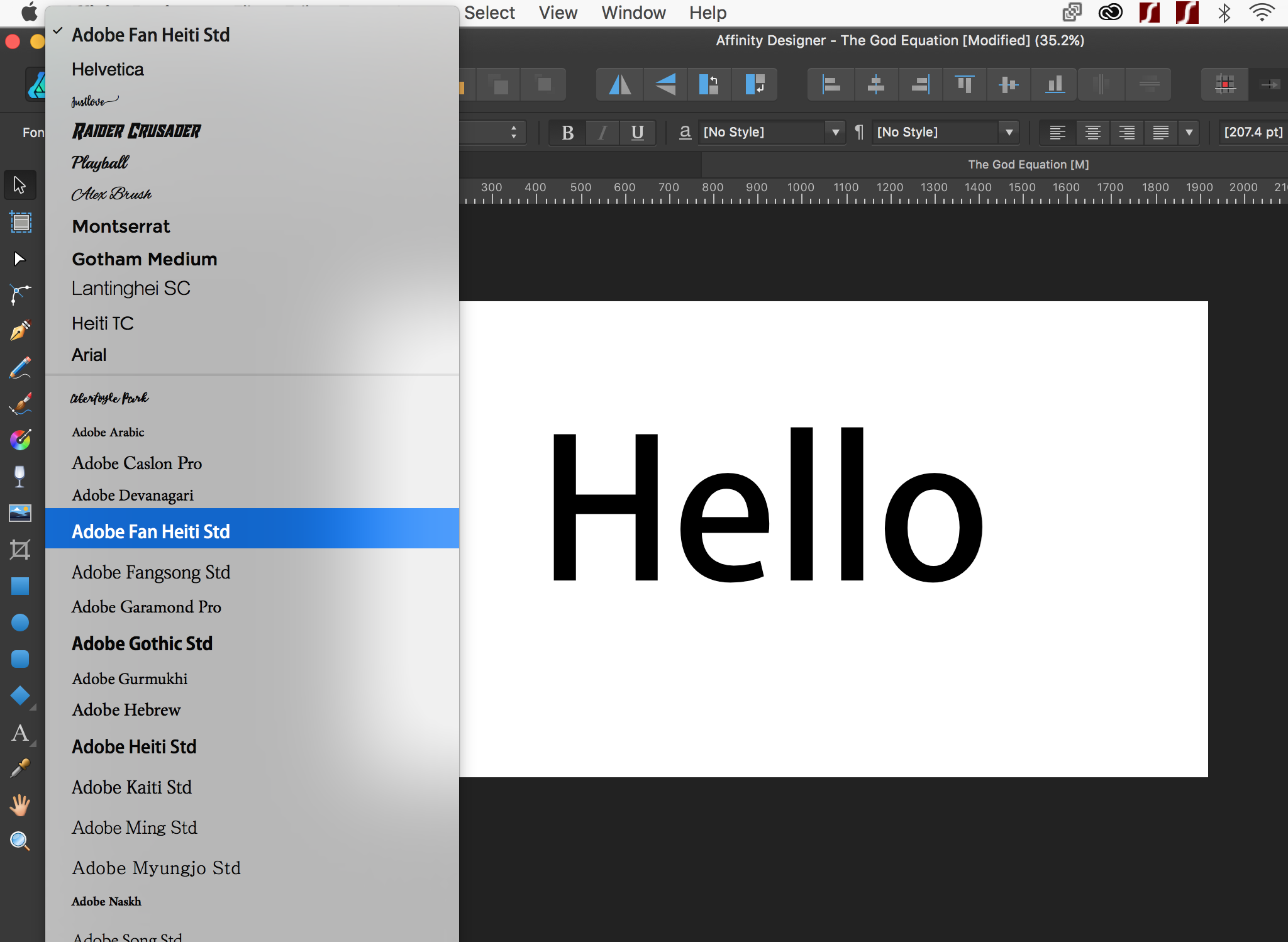Choose Helvetica from recent fonts
Image resolution: width=1288 pixels, height=942 pixels.
click(252, 69)
